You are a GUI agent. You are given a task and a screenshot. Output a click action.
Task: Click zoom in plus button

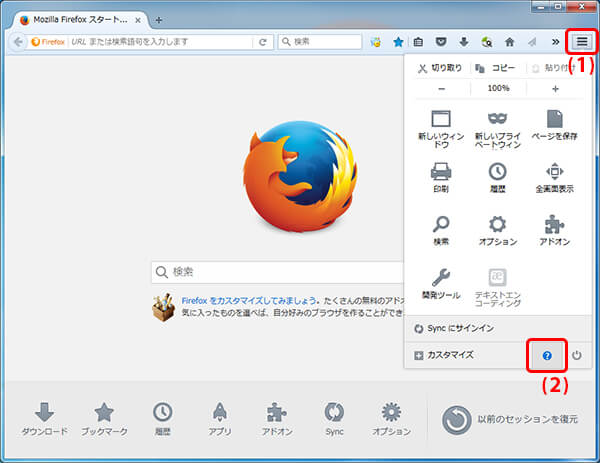555,88
